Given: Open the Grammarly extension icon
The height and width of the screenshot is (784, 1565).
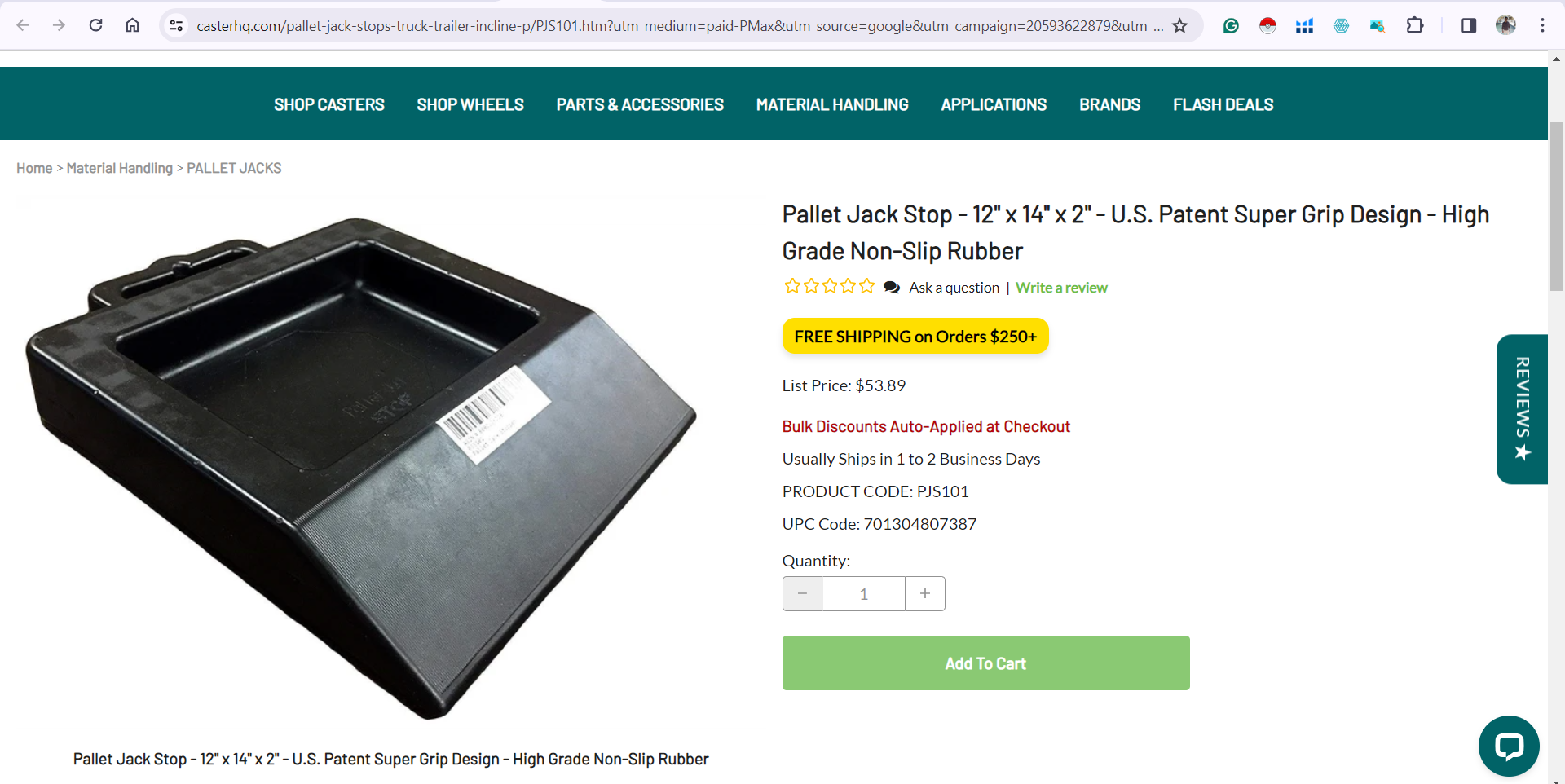Looking at the screenshot, I should click(x=1231, y=26).
